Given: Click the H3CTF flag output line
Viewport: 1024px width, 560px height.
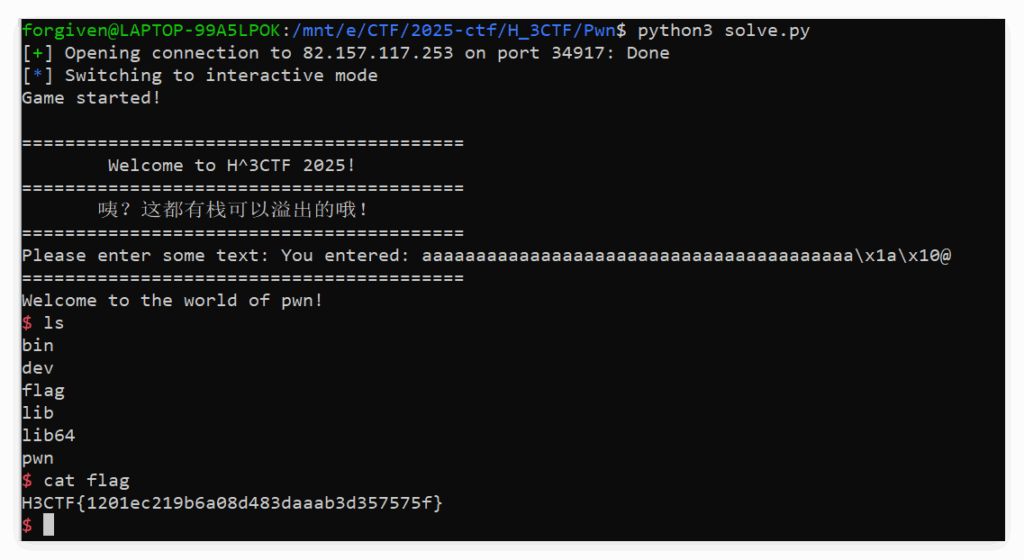Looking at the screenshot, I should (x=232, y=502).
